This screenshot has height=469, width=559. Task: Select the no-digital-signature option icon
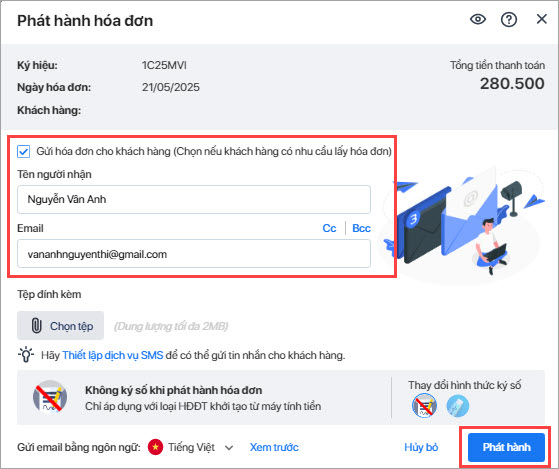point(424,406)
